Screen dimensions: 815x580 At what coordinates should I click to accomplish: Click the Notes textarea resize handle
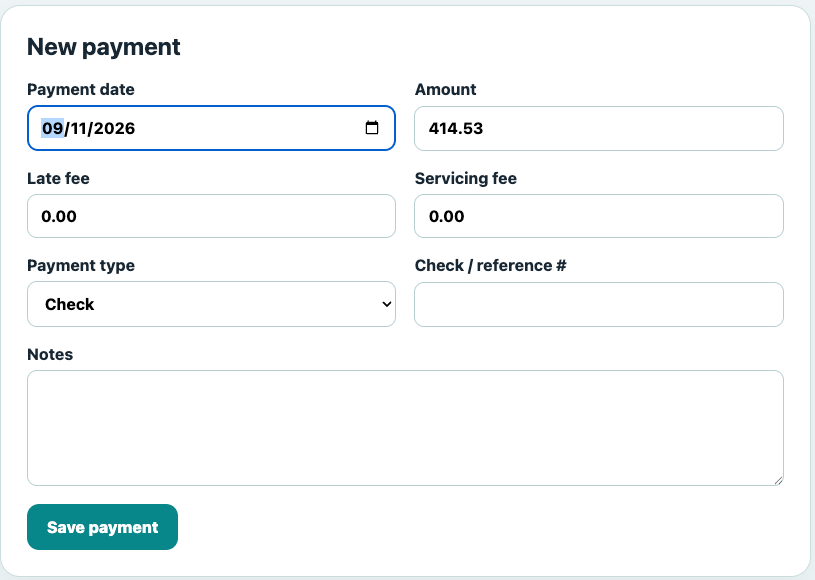click(778, 481)
